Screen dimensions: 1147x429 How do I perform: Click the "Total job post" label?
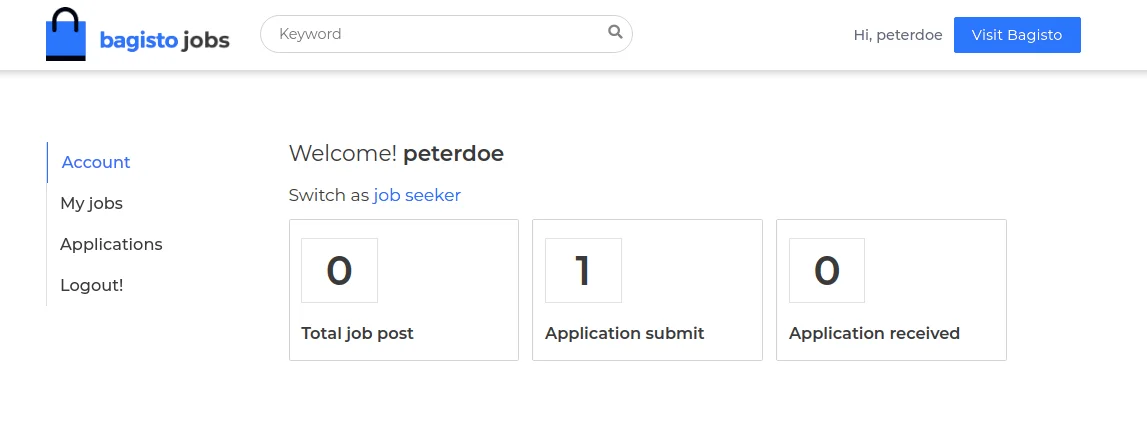point(357,333)
